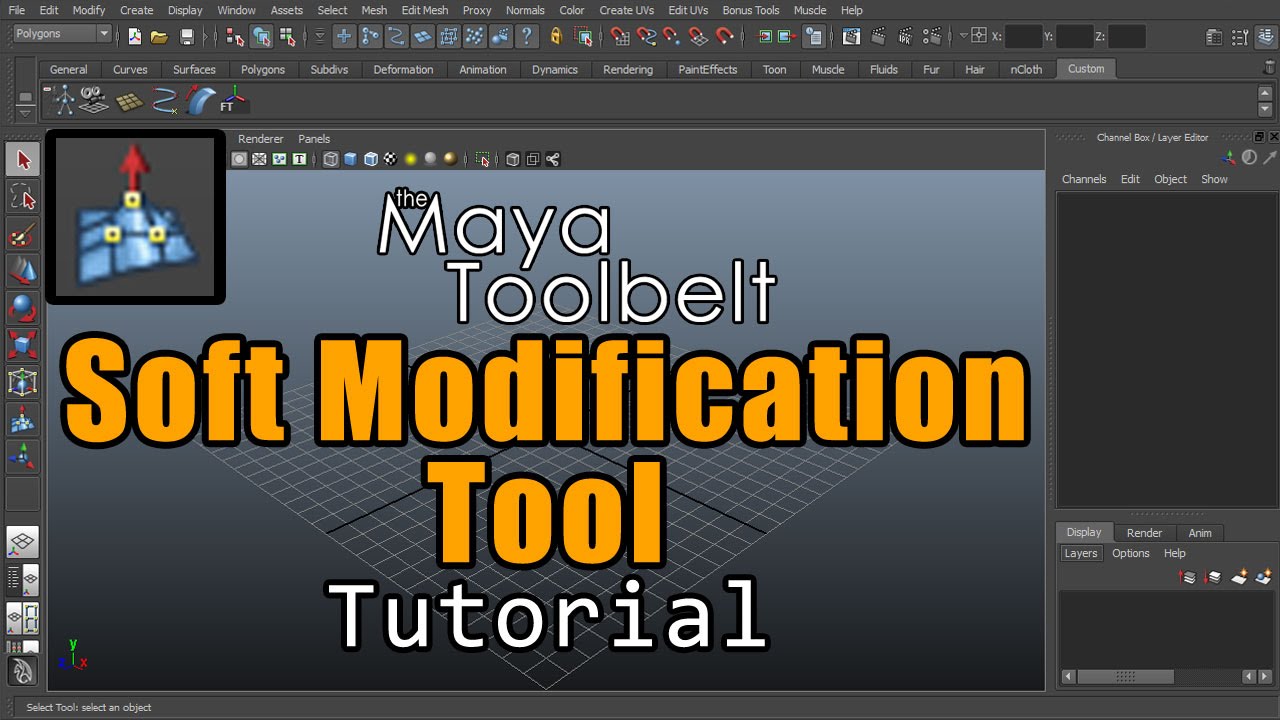
Task: Click the polygon plane shelf icon
Action: 129,100
